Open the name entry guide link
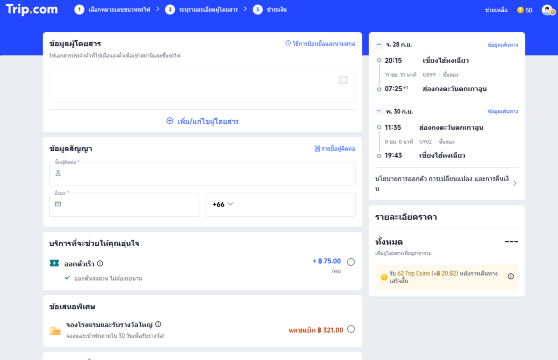Screen dimensions: 558x360 (320, 43)
